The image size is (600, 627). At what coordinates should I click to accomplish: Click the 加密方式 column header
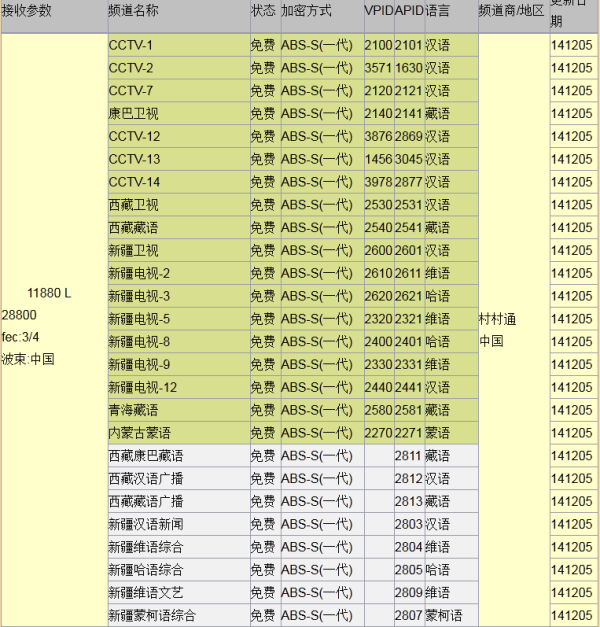click(x=306, y=10)
